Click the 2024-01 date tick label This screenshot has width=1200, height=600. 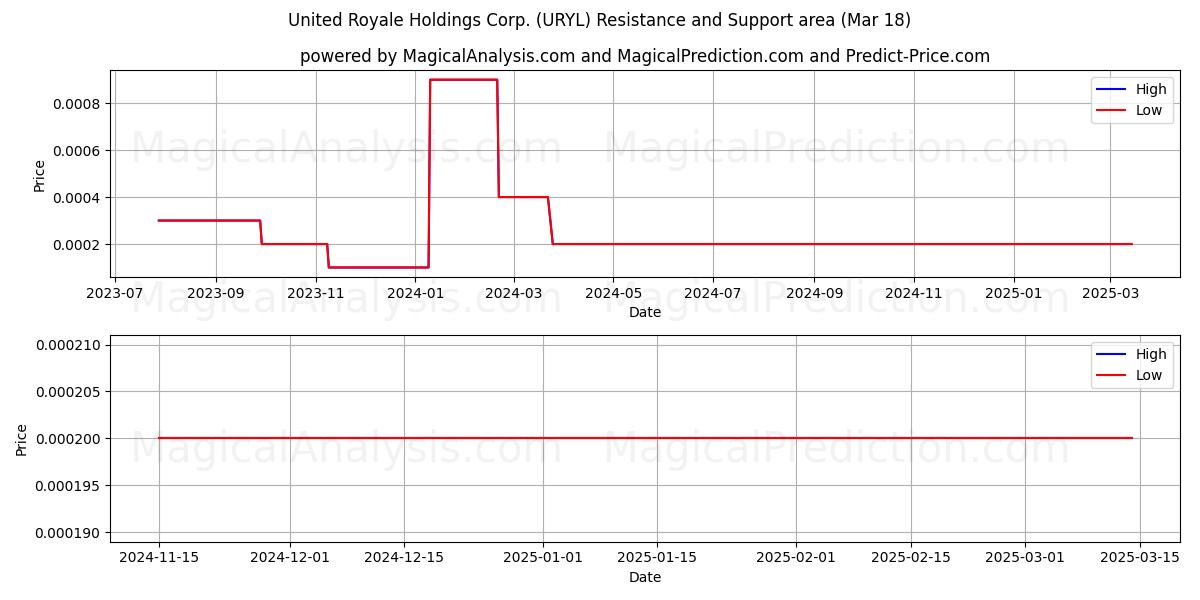tap(415, 294)
